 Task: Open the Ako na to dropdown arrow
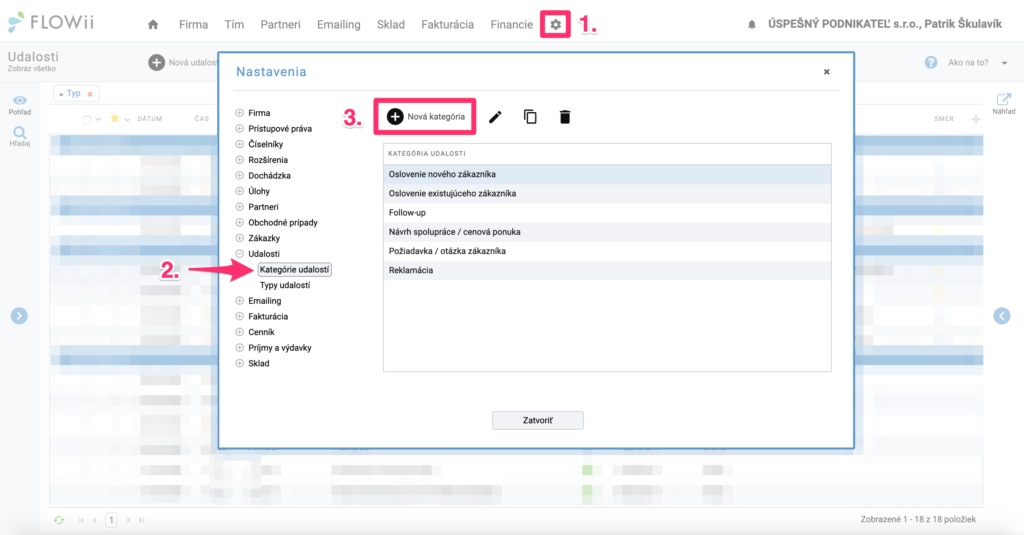tap(1004, 63)
